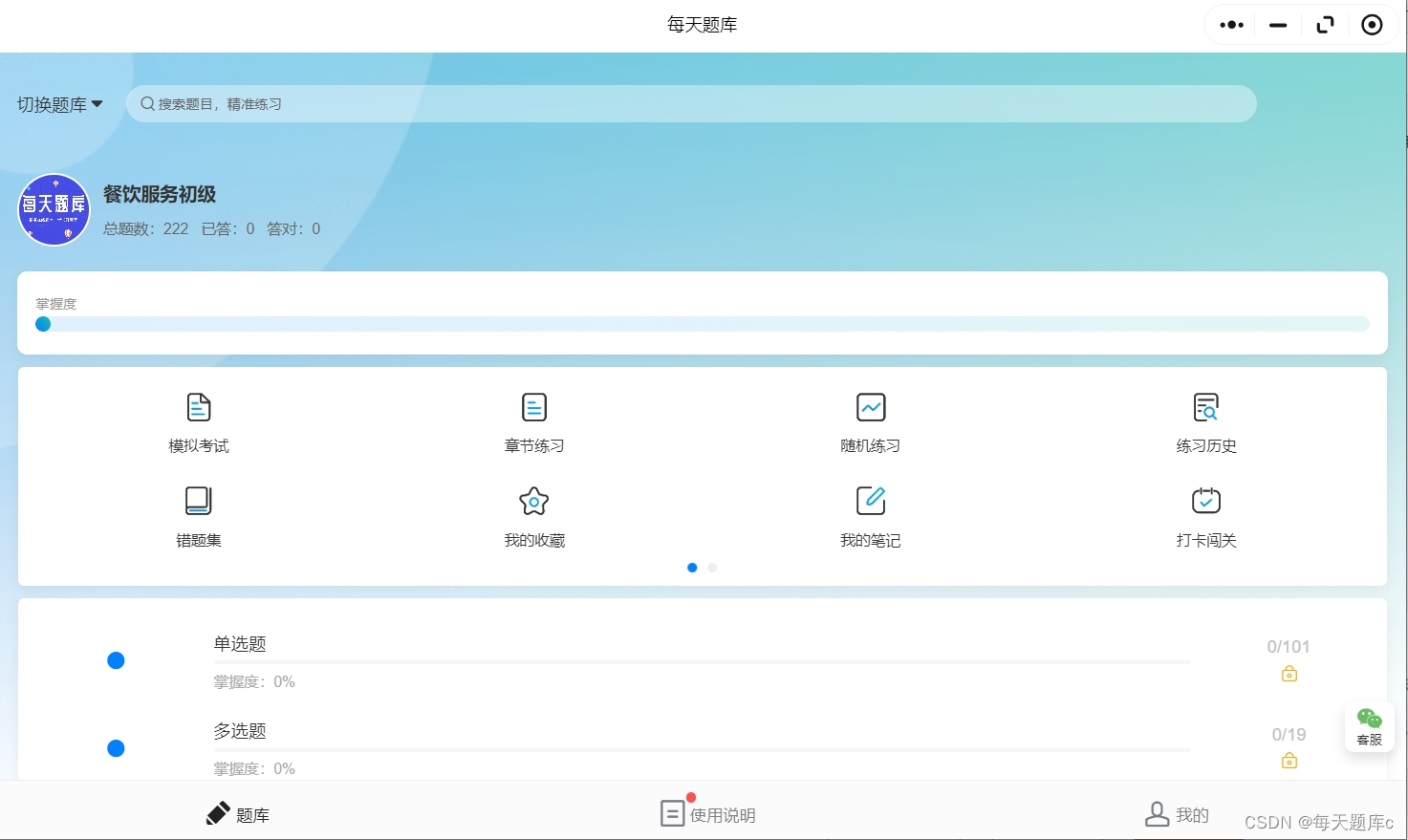The height and width of the screenshot is (840, 1408).
Task: Open the 错题集 wrong questions icon
Action: click(198, 501)
